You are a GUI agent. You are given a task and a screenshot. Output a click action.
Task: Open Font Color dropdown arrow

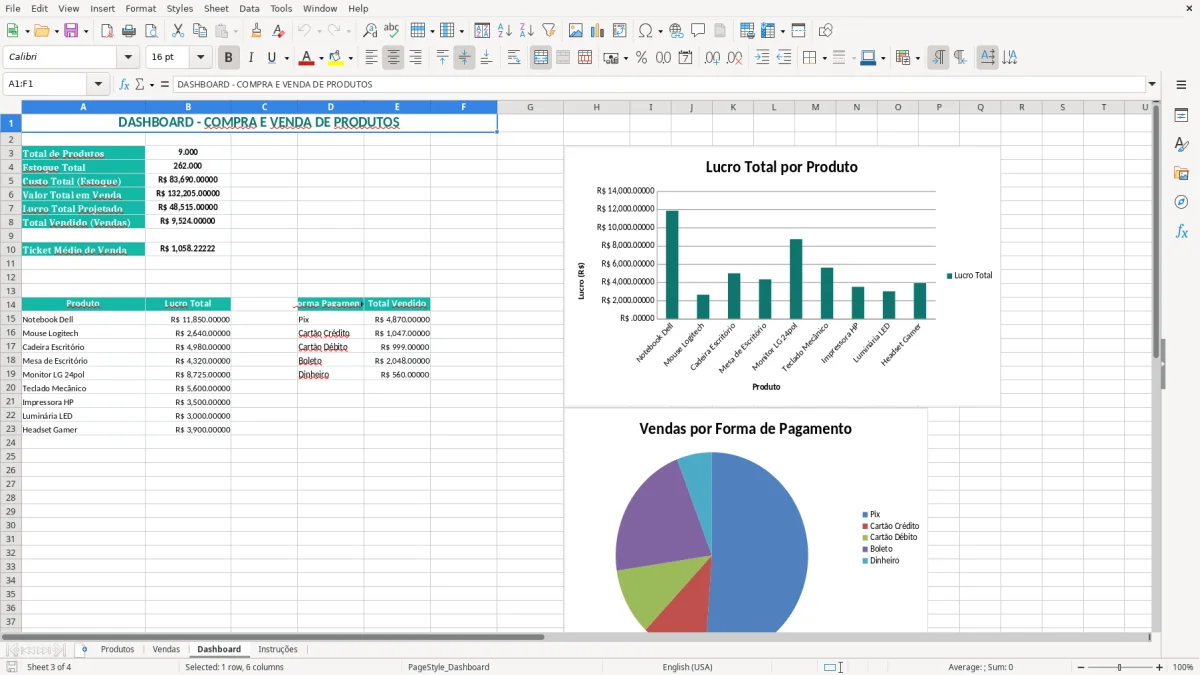[x=321, y=58]
